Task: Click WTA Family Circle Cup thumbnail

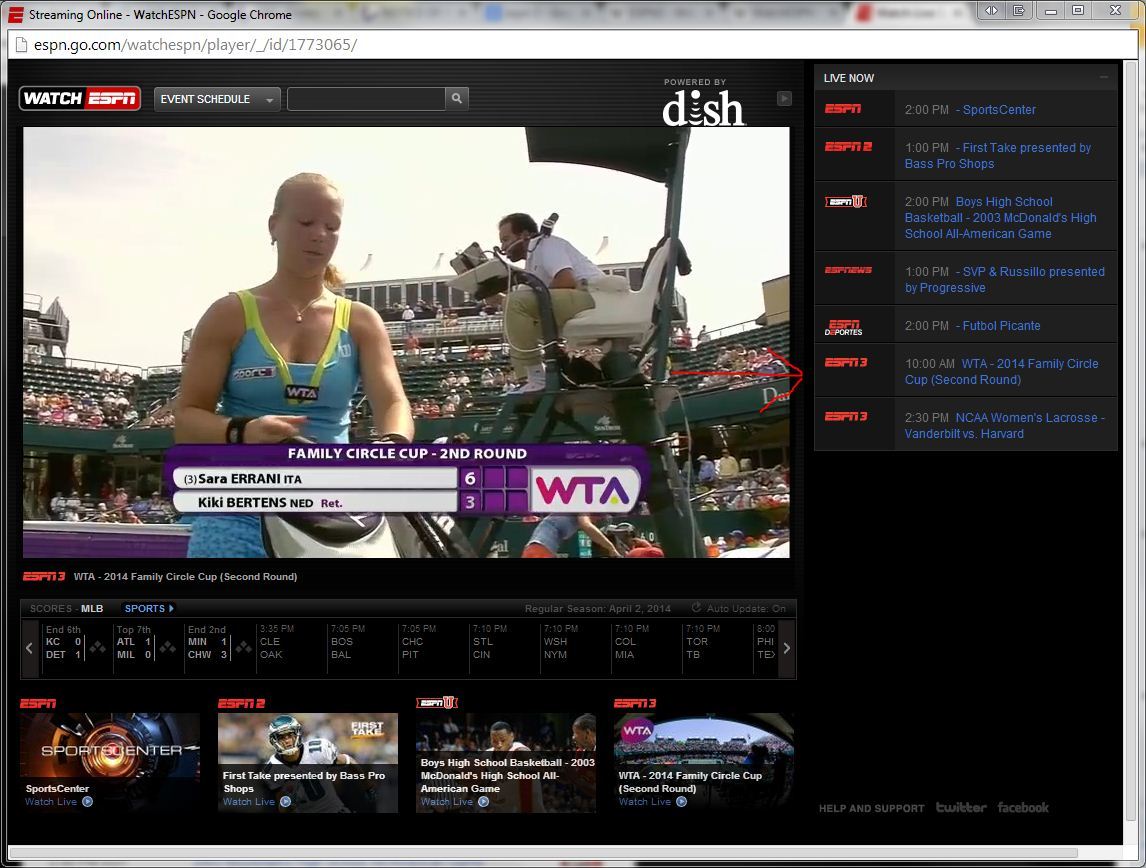Action: point(704,763)
